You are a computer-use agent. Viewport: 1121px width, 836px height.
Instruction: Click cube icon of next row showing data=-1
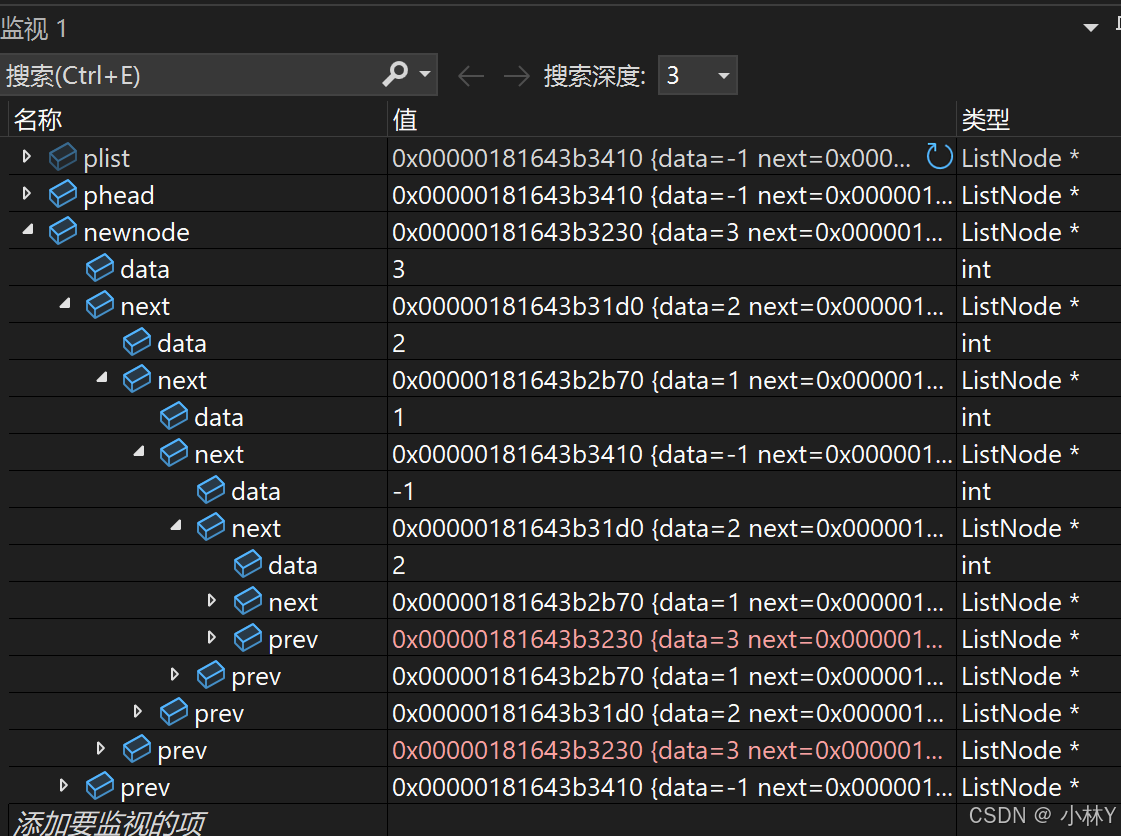point(174,453)
